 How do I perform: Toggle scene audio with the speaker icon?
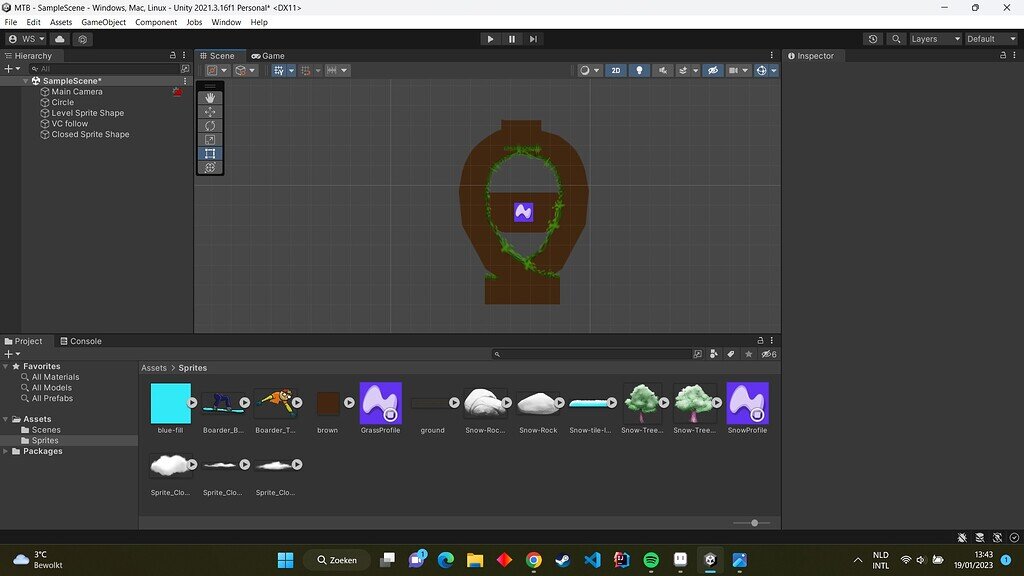click(664, 70)
